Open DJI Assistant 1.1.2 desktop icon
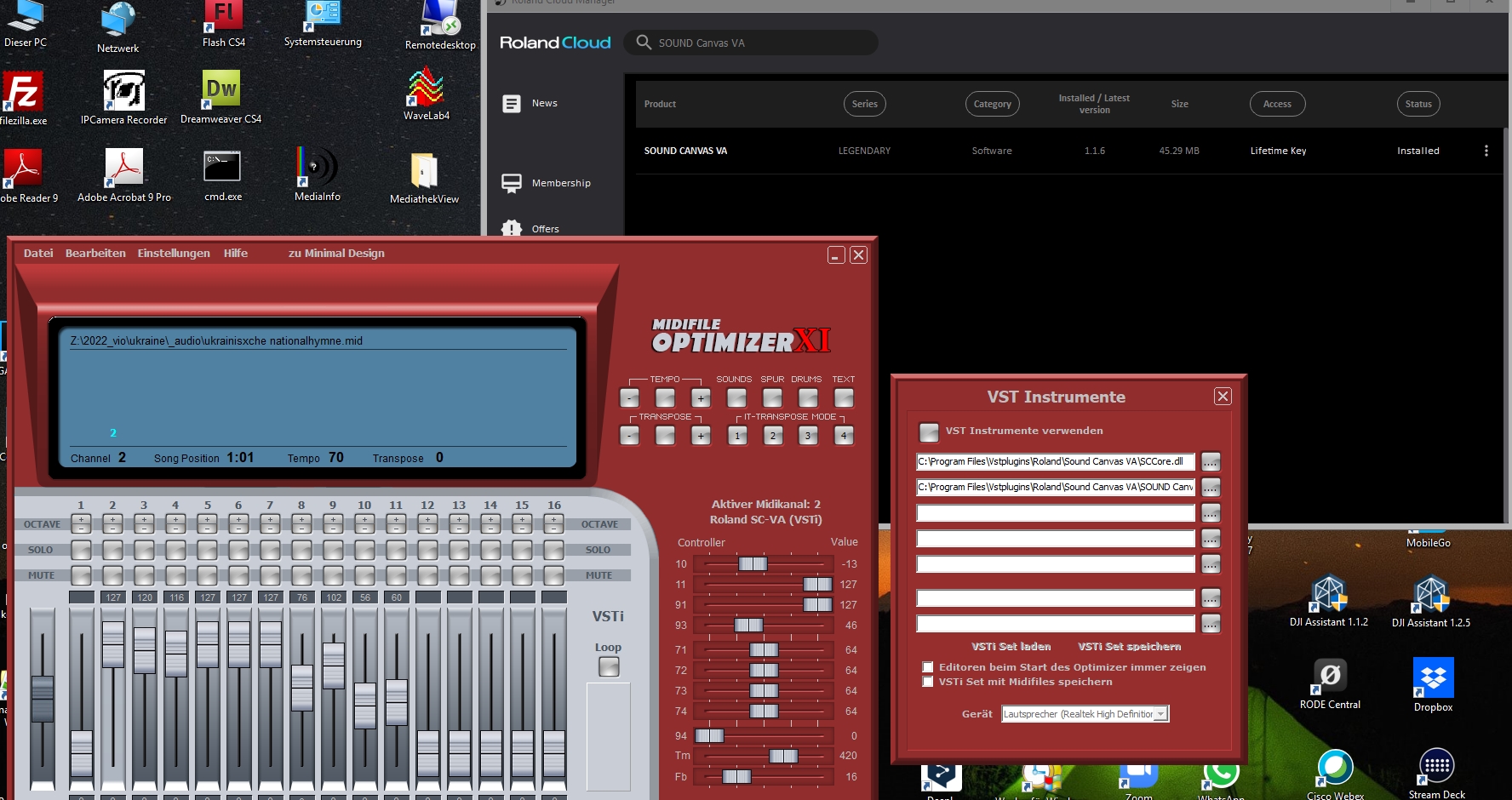Image resolution: width=1512 pixels, height=800 pixels. point(1328,600)
